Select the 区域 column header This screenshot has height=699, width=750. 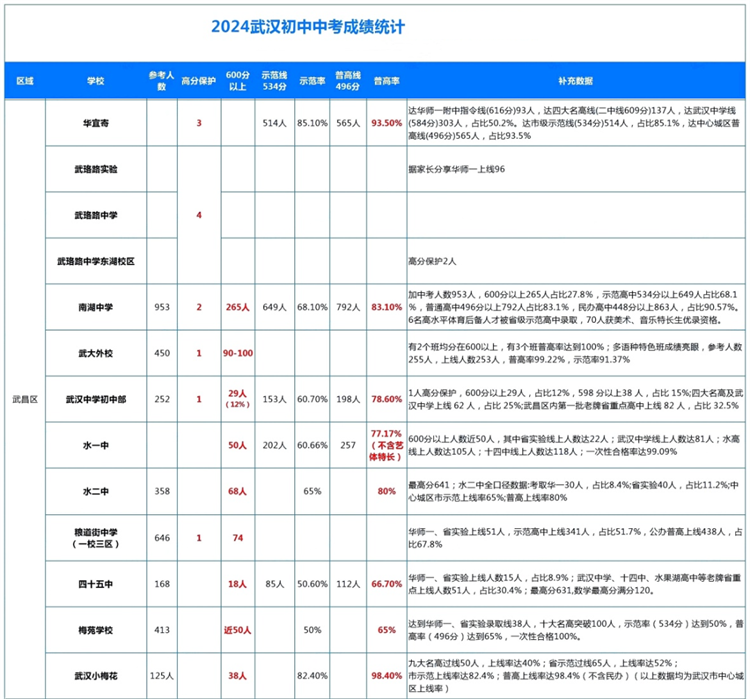pos(25,81)
